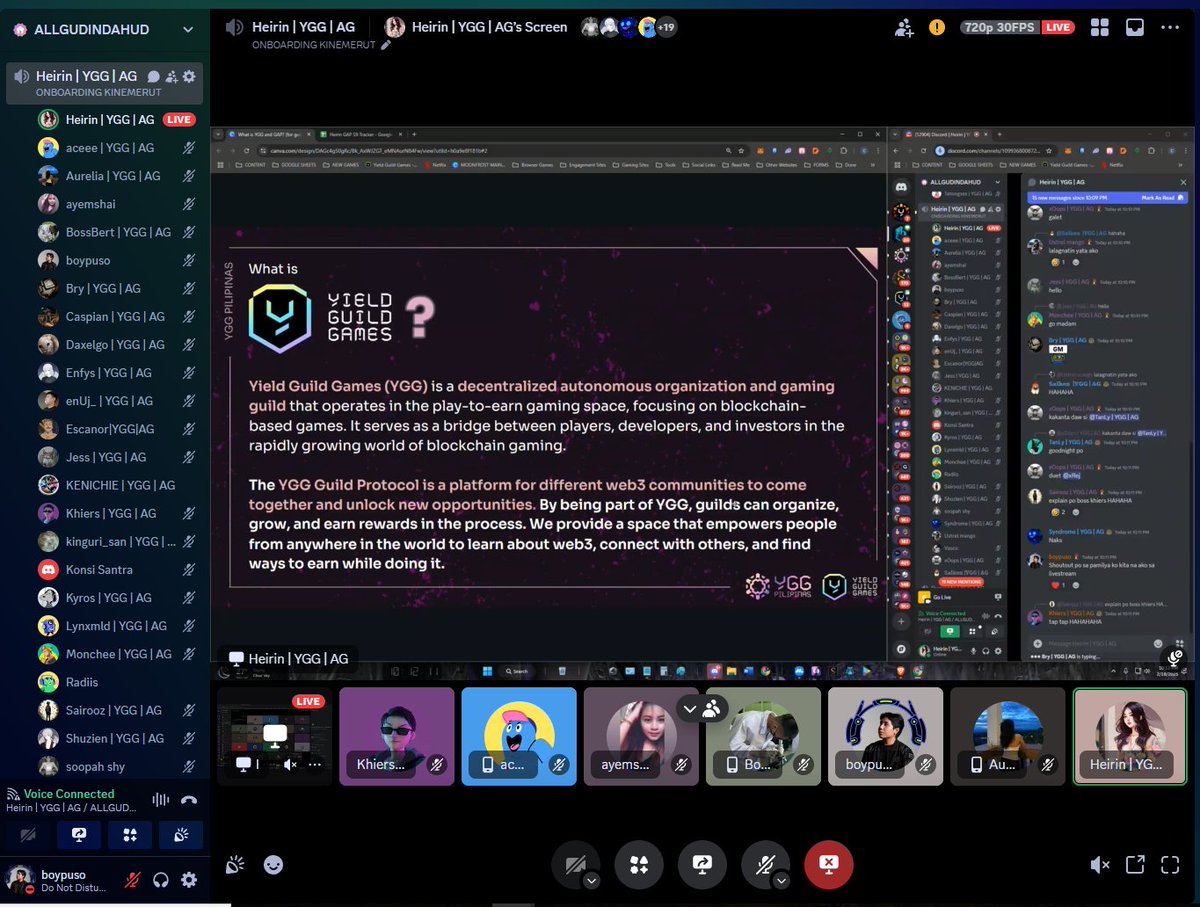Open noise suppression icon beside Voice Connected

pos(160,800)
